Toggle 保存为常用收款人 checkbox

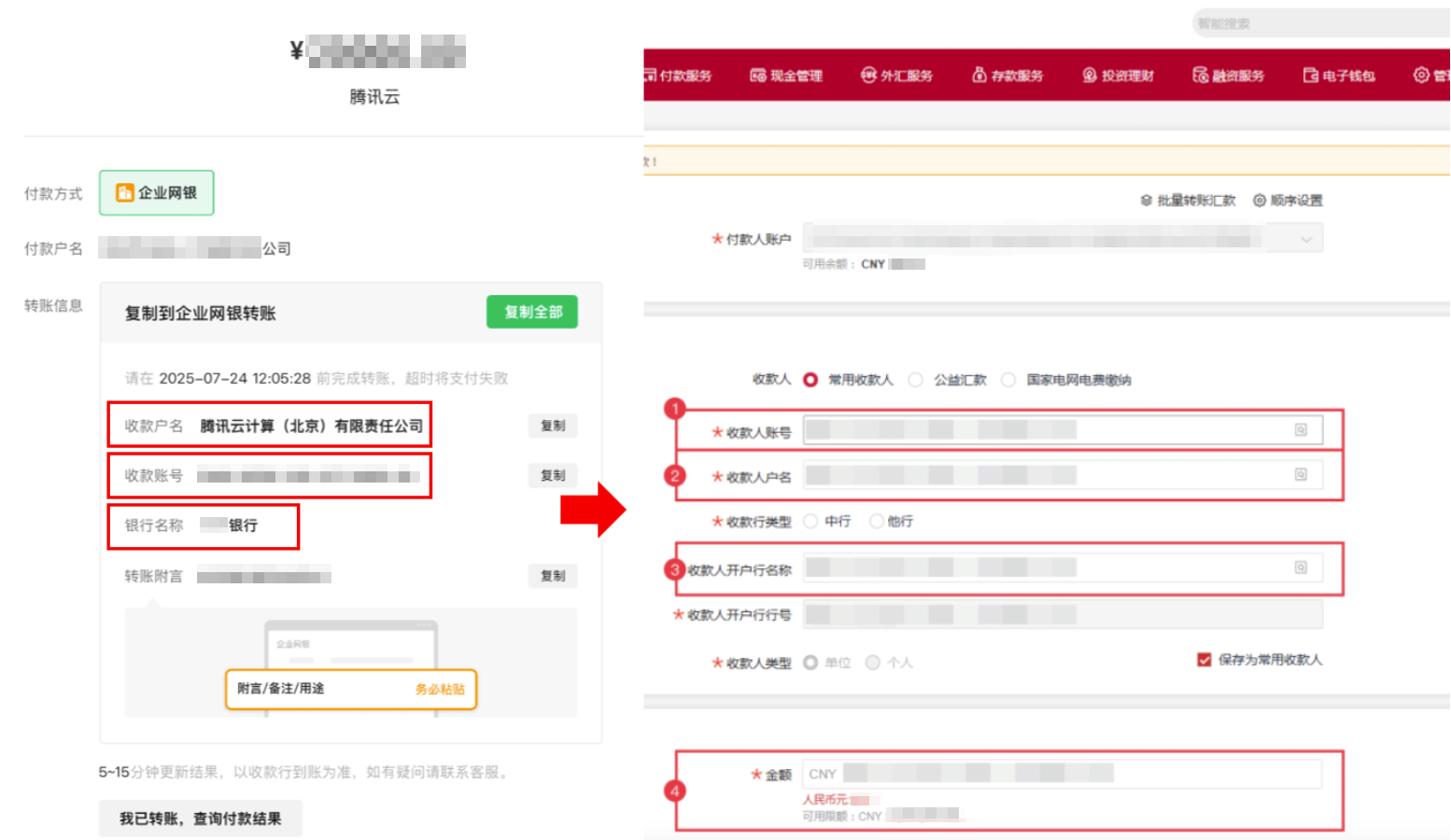1204,660
